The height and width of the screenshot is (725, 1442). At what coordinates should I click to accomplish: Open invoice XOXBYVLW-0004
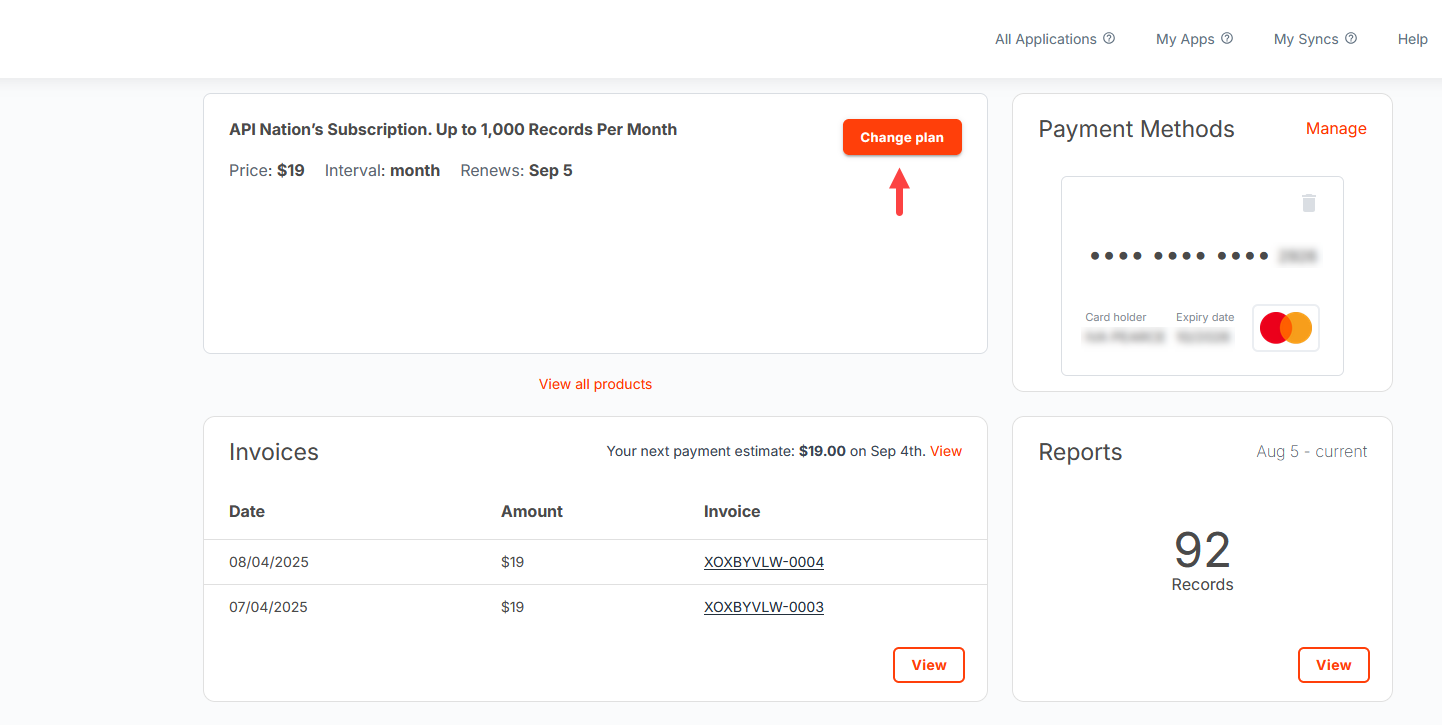point(764,562)
